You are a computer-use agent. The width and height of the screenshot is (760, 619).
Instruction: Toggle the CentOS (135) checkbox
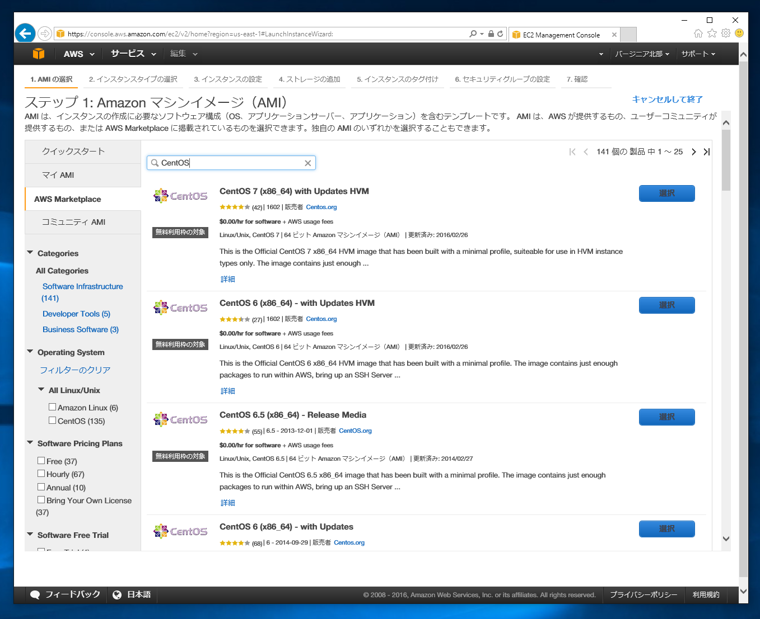click(x=52, y=420)
